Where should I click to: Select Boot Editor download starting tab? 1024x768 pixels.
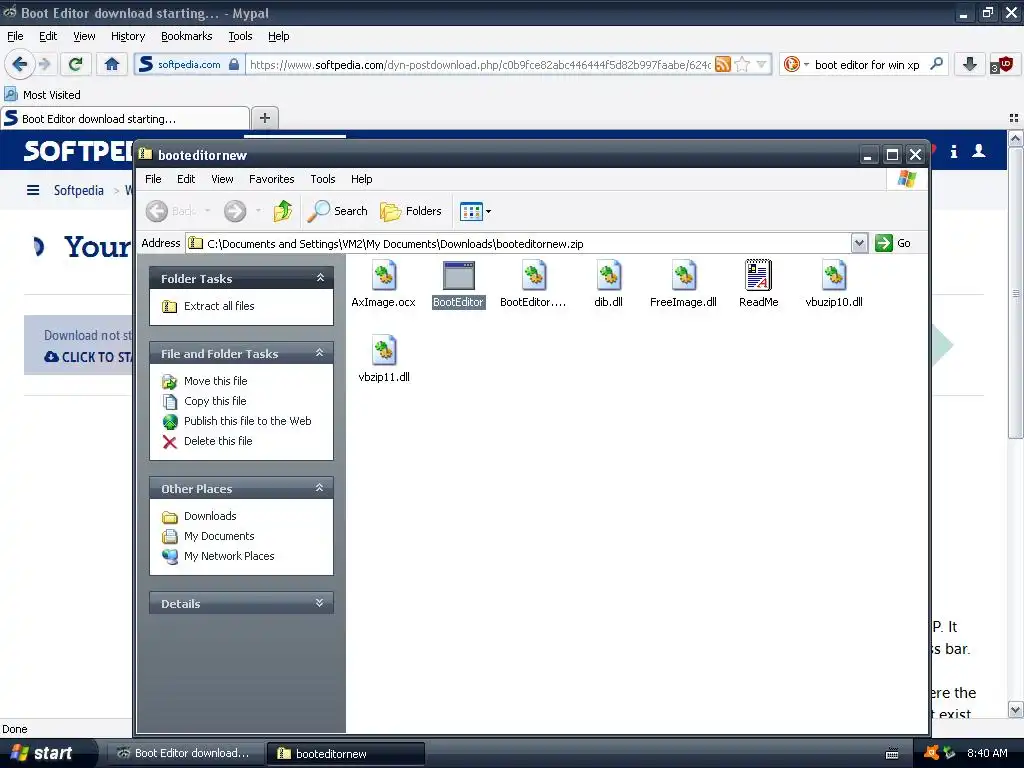tap(125, 119)
